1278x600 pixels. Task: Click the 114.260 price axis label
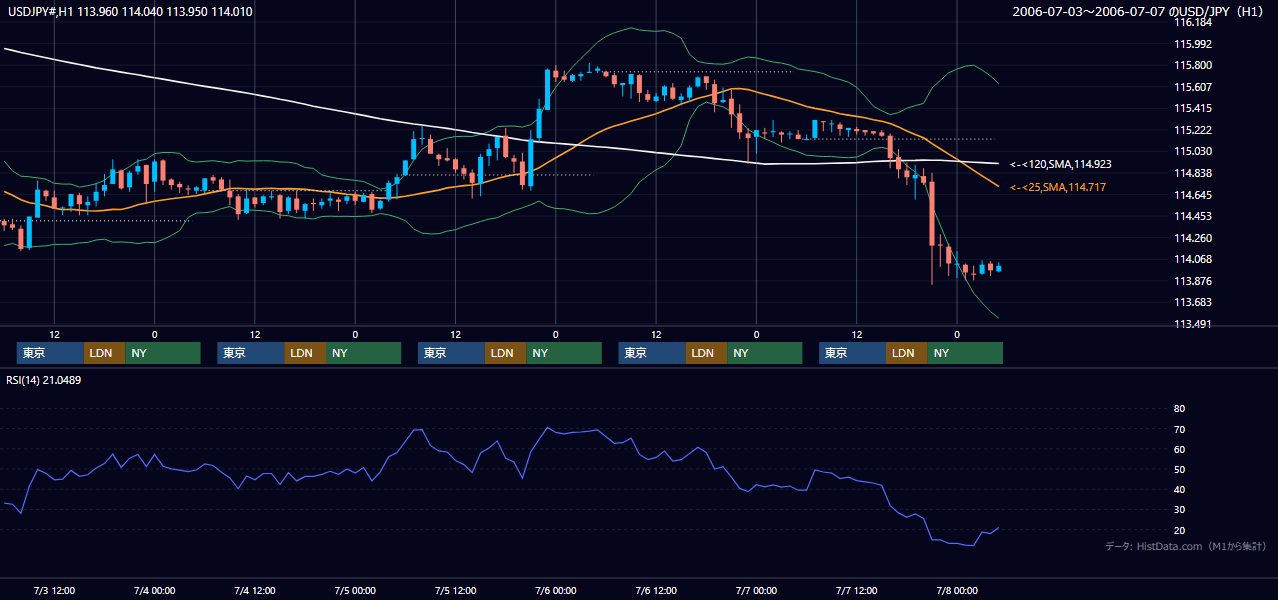(1192, 238)
